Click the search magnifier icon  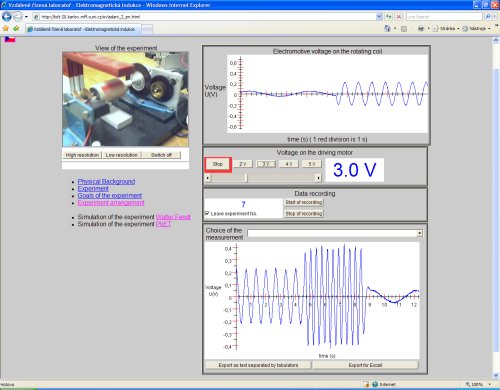point(488,16)
